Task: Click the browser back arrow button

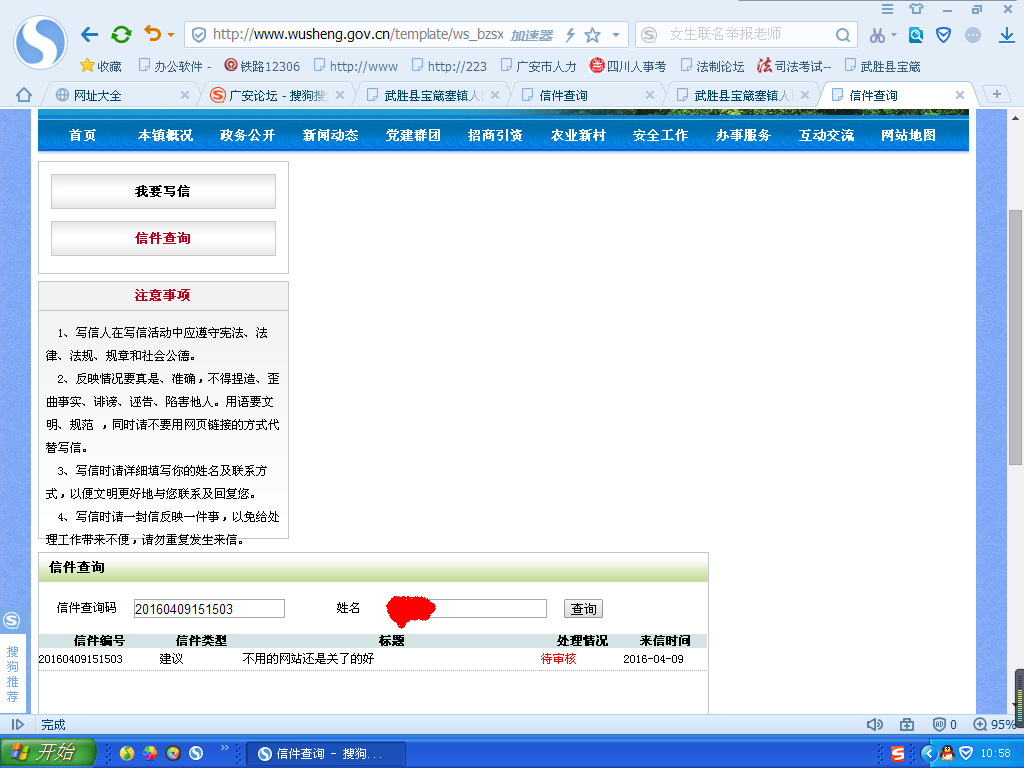Action: pyautogui.click(x=89, y=35)
